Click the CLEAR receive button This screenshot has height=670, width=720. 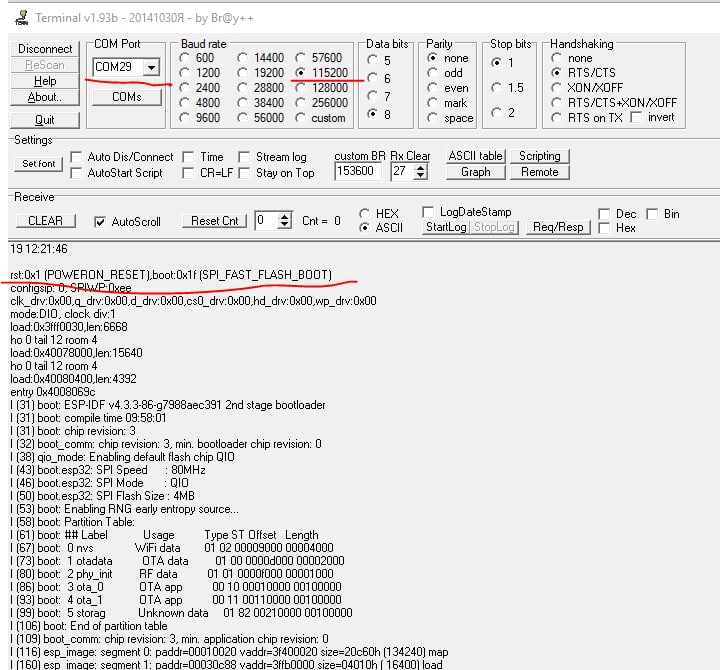45,221
